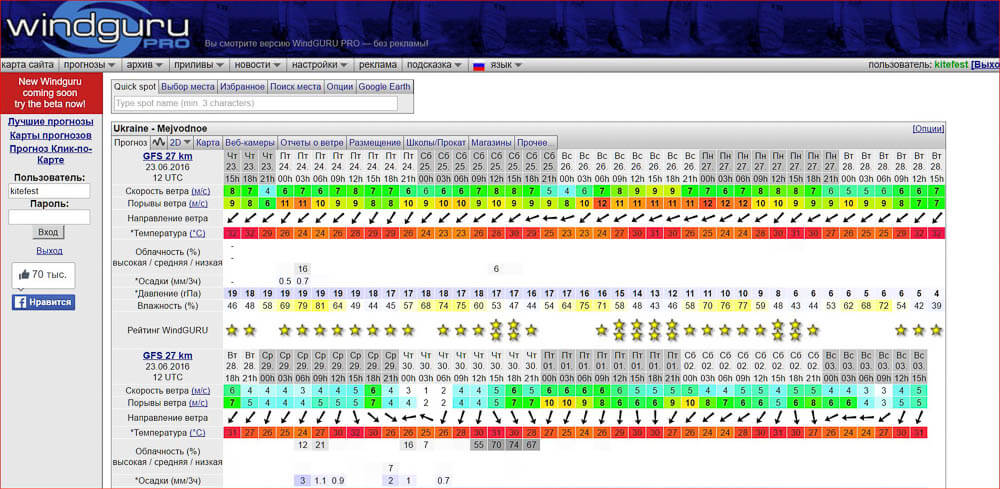Viewport: 1000px width, 489px height.
Task: Switch to Выбор места tab
Action: (188, 87)
